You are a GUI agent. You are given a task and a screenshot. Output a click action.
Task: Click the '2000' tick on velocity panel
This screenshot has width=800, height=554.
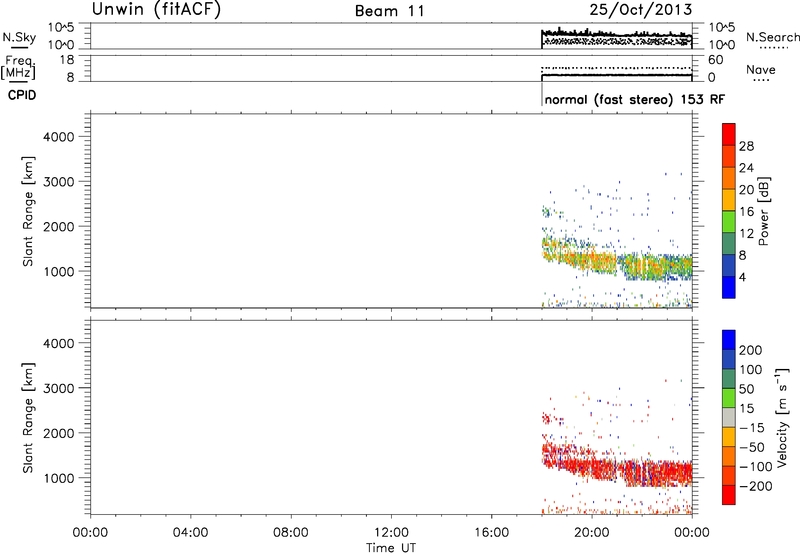[x=59, y=433]
